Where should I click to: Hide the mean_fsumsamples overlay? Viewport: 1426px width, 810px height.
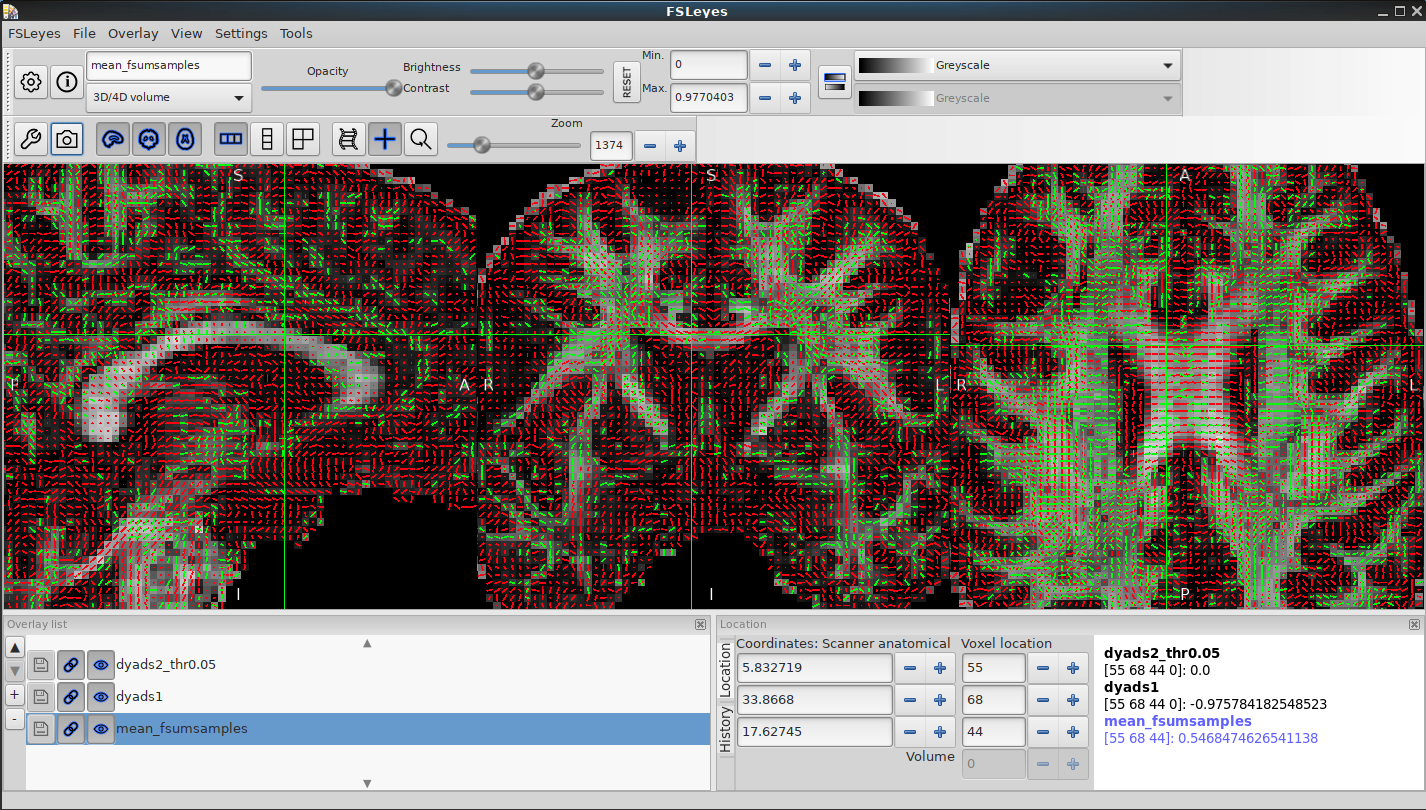click(101, 729)
